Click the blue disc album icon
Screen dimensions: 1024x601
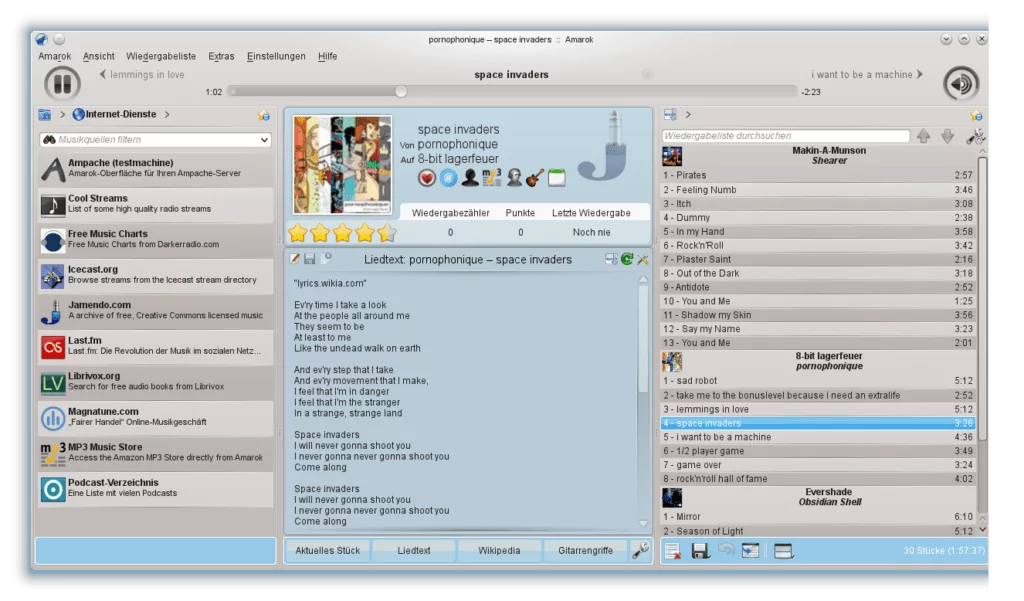pos(449,178)
